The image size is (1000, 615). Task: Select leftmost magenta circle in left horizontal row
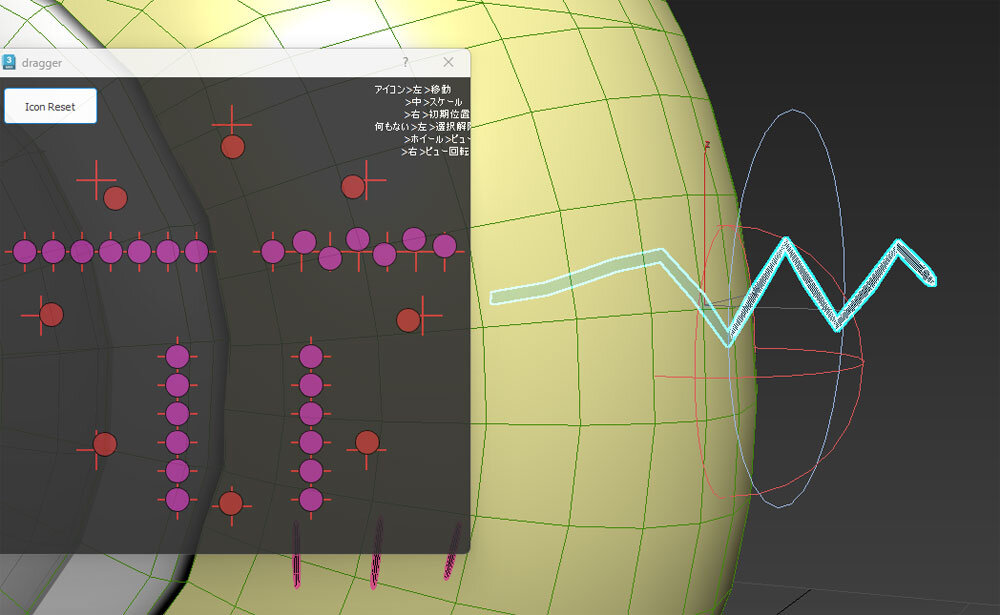tap(25, 251)
